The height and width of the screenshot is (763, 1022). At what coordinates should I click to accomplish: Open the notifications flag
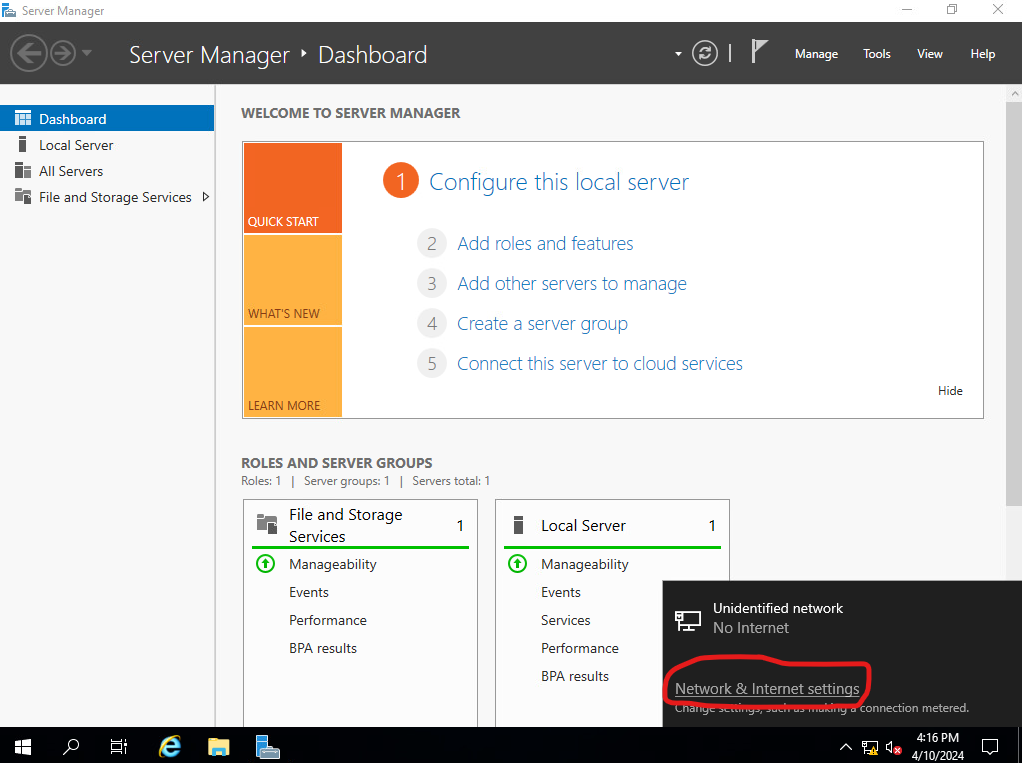click(x=759, y=52)
